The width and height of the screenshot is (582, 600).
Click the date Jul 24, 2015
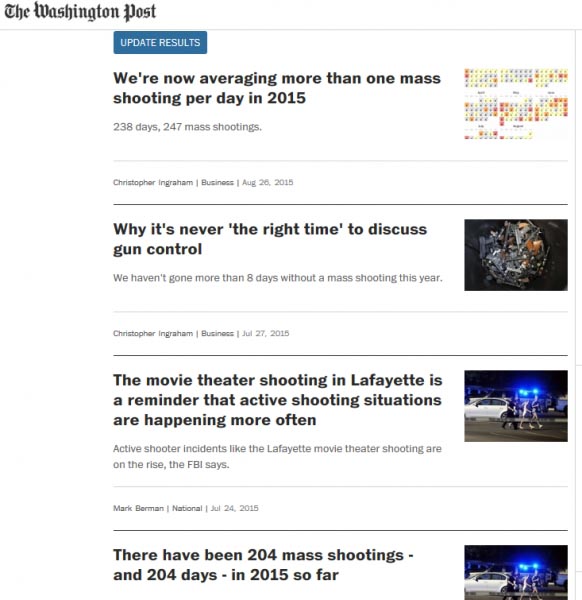coord(235,508)
